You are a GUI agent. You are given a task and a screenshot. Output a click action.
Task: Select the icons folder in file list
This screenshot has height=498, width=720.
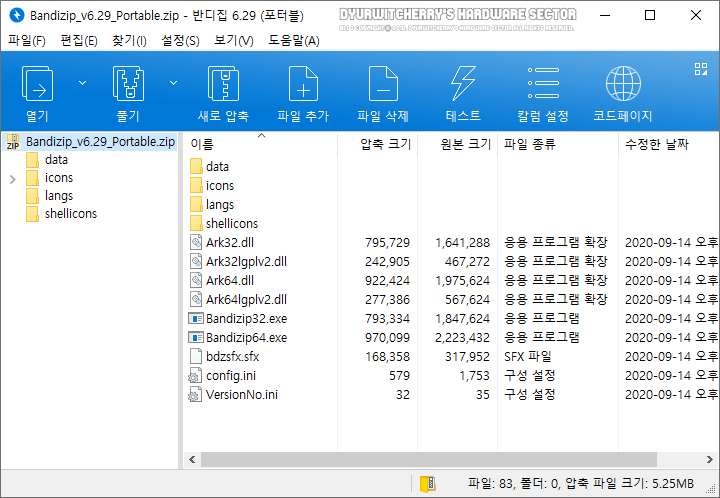point(219,185)
